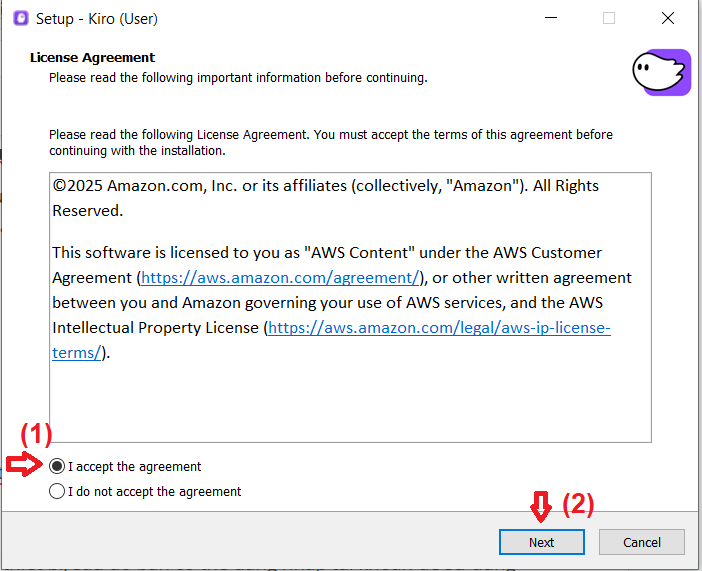
Task: Minimize the Kiro Setup window
Action: 551,18
